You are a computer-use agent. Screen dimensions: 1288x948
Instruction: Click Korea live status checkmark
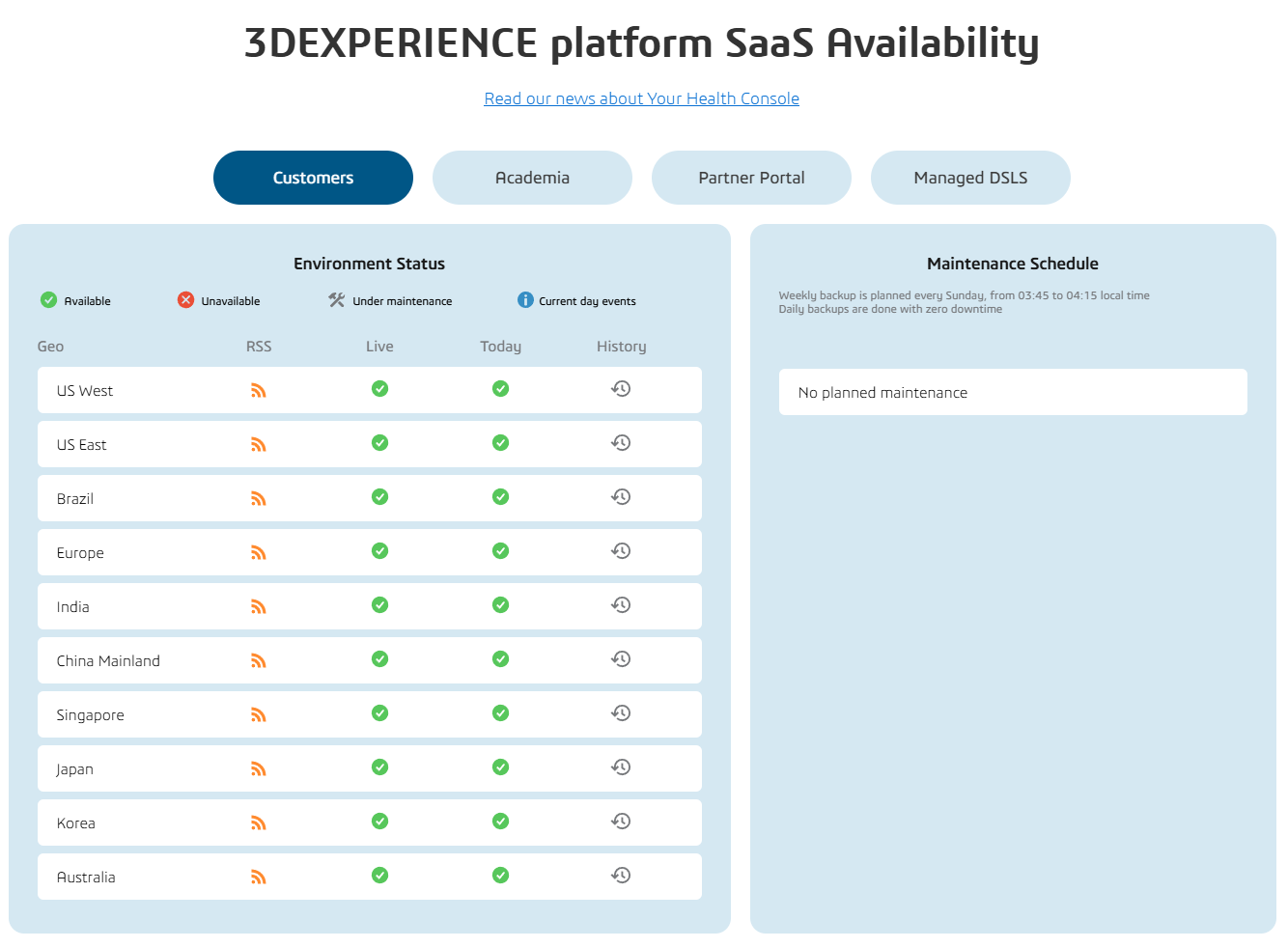coord(379,822)
